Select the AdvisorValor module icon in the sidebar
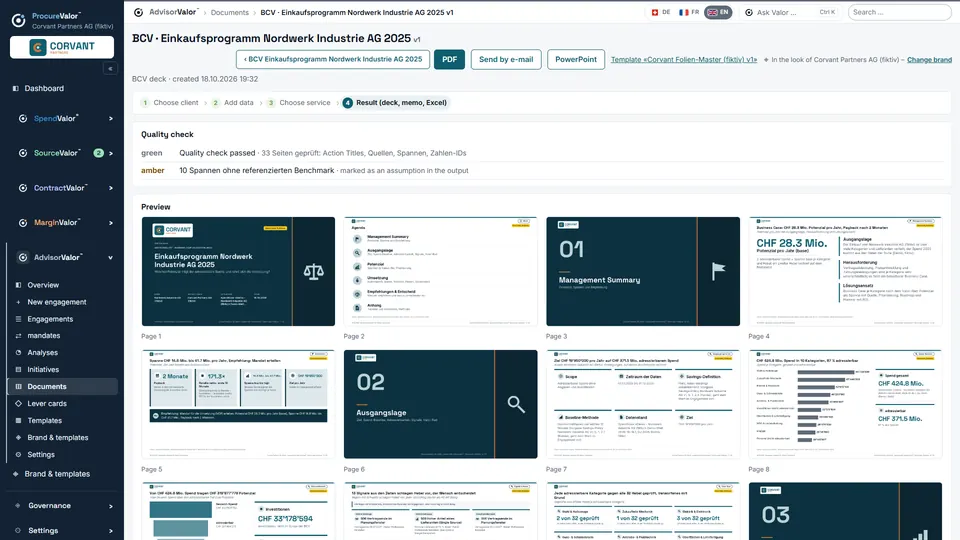Screen dimensions: 960x540 click(x=23, y=258)
